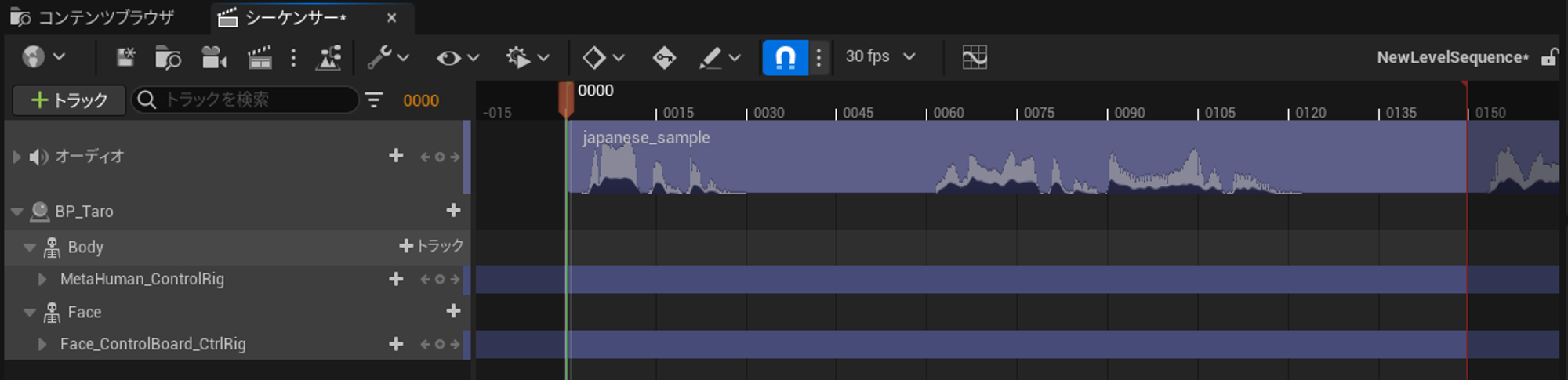Screen dimensions: 1568x380
Task: Click the green +トラック add button
Action: click(69, 100)
